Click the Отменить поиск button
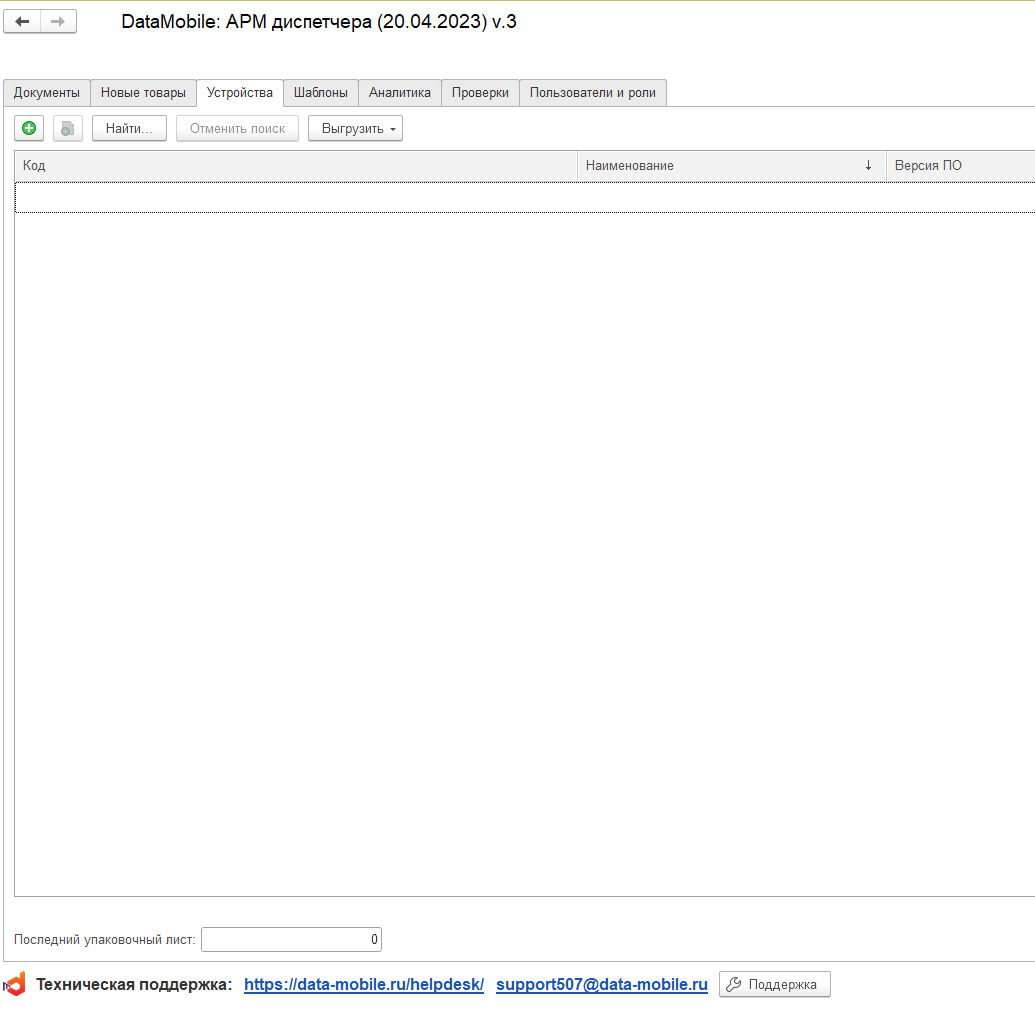This screenshot has width=1035, height=1010. tap(237, 128)
